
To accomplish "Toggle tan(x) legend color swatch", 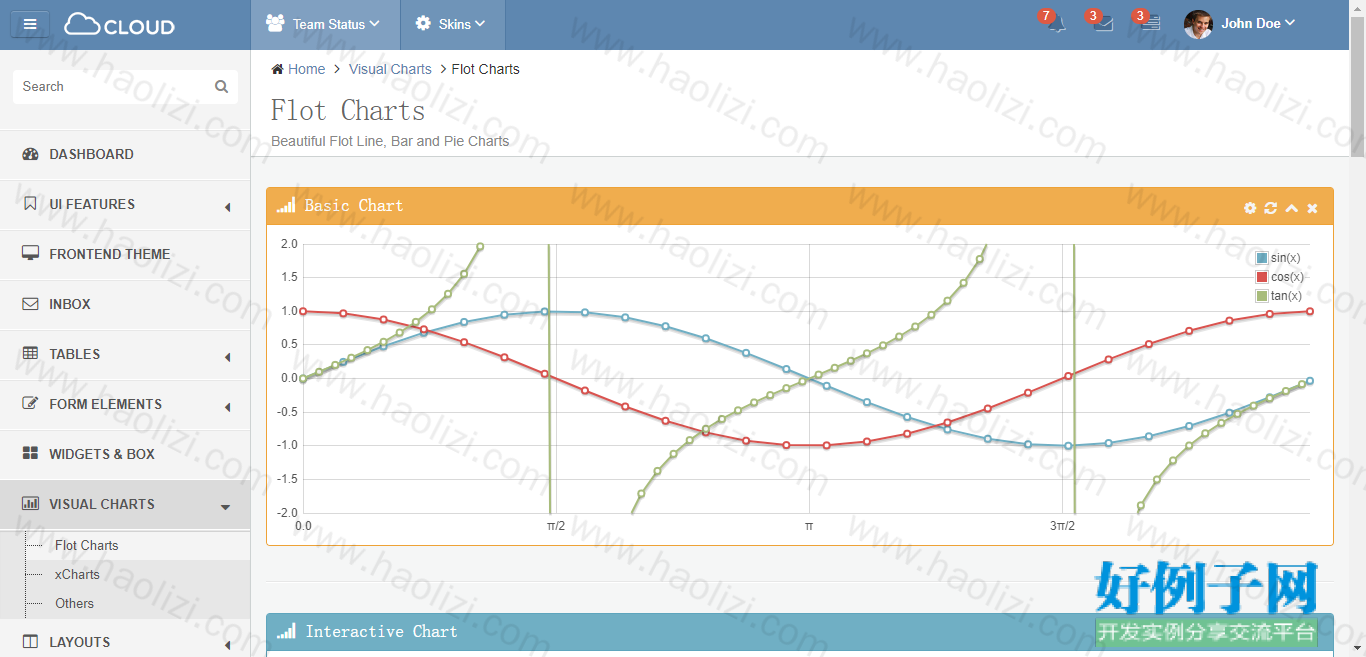I will click(x=1262, y=296).
